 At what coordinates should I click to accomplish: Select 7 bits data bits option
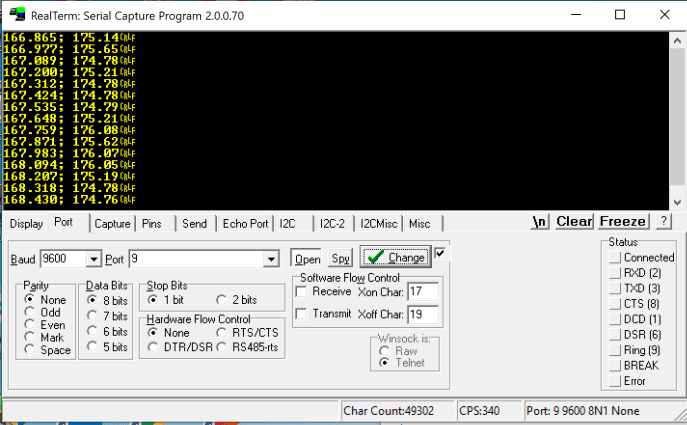tap(93, 315)
